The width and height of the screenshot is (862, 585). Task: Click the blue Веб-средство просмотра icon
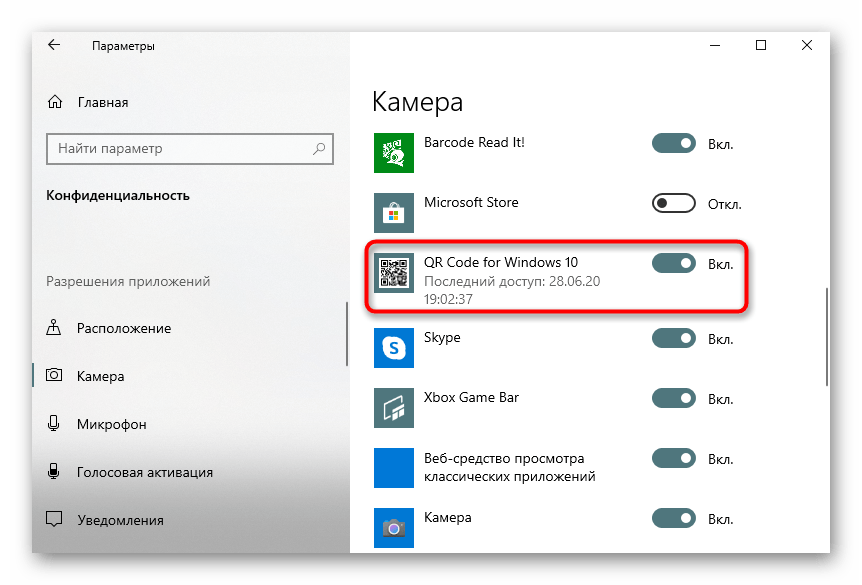(x=394, y=468)
